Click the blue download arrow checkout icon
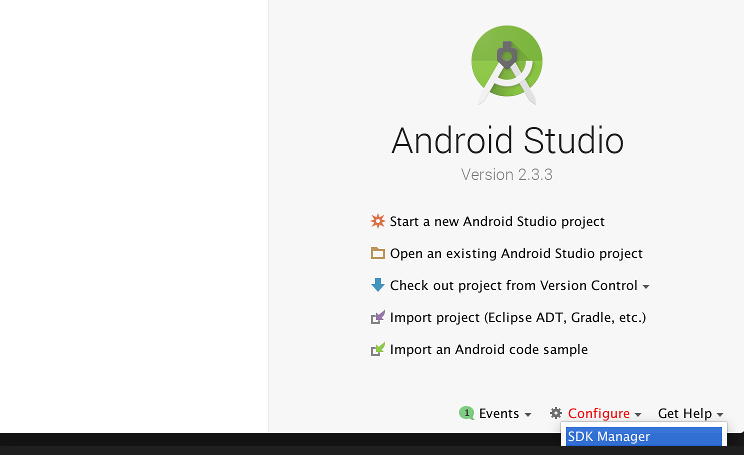The height and width of the screenshot is (455, 744). click(x=377, y=285)
